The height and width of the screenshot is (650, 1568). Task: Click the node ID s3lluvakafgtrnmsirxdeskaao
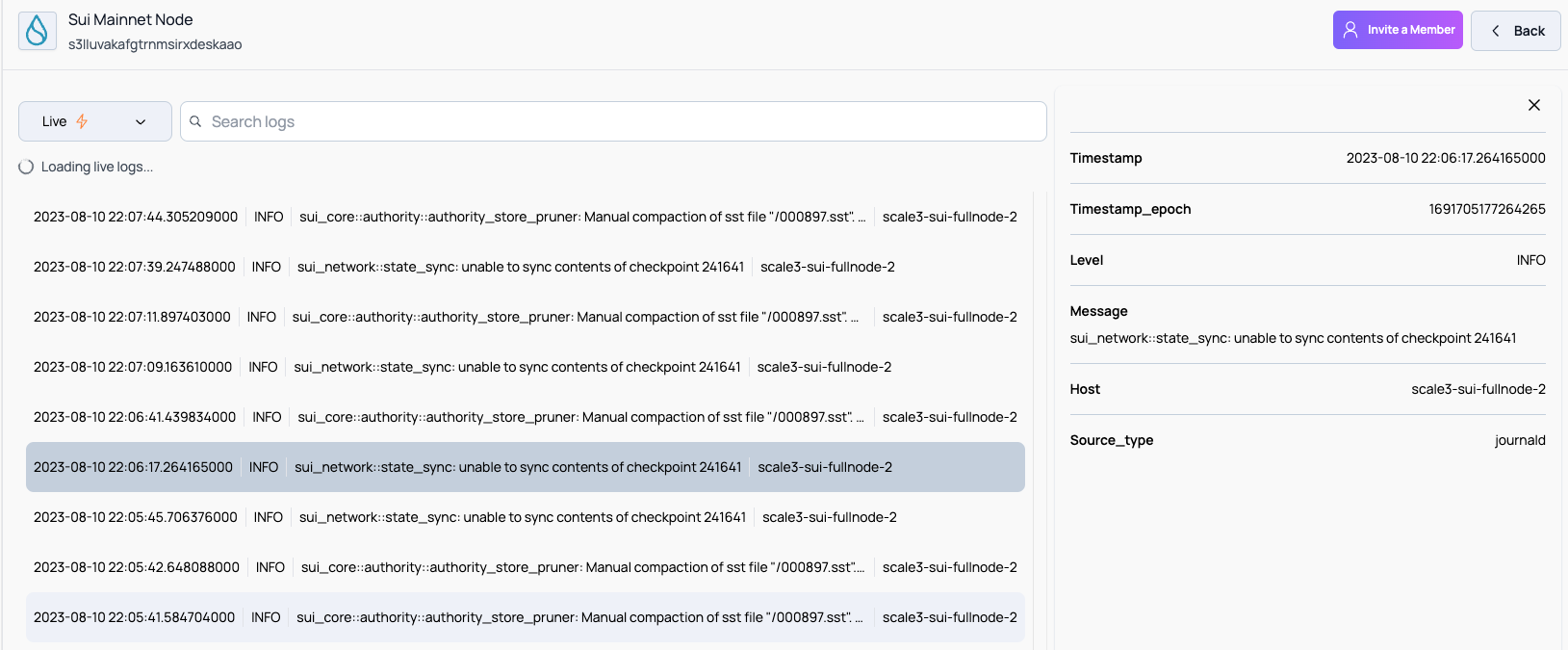[155, 44]
